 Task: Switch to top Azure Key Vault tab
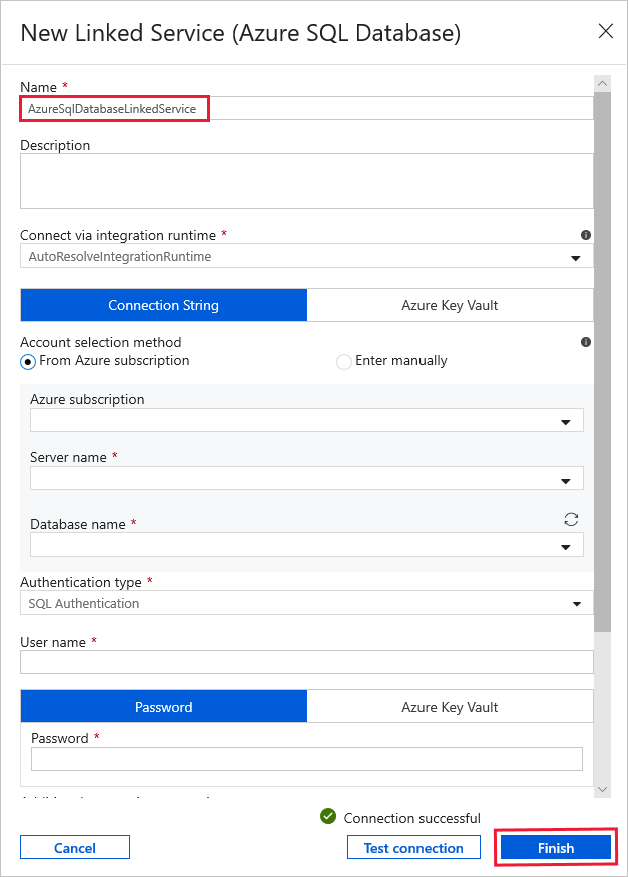coord(450,305)
